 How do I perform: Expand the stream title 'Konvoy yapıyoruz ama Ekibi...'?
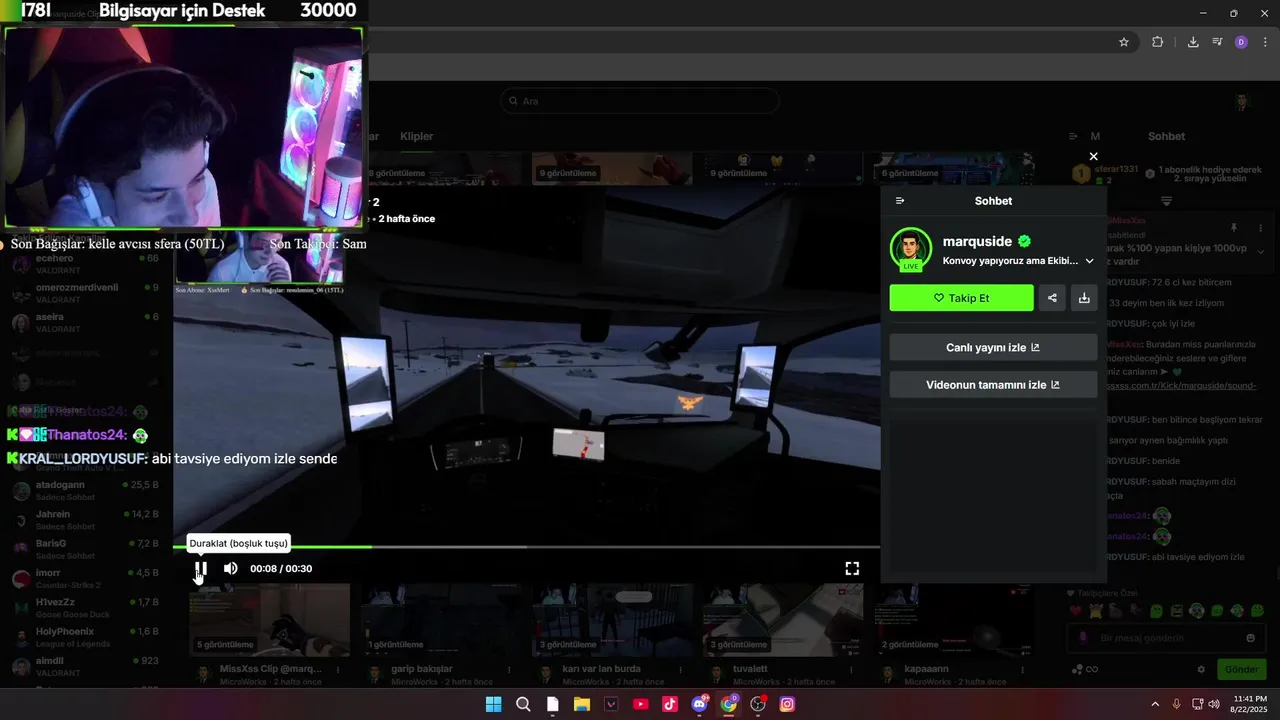point(1089,261)
